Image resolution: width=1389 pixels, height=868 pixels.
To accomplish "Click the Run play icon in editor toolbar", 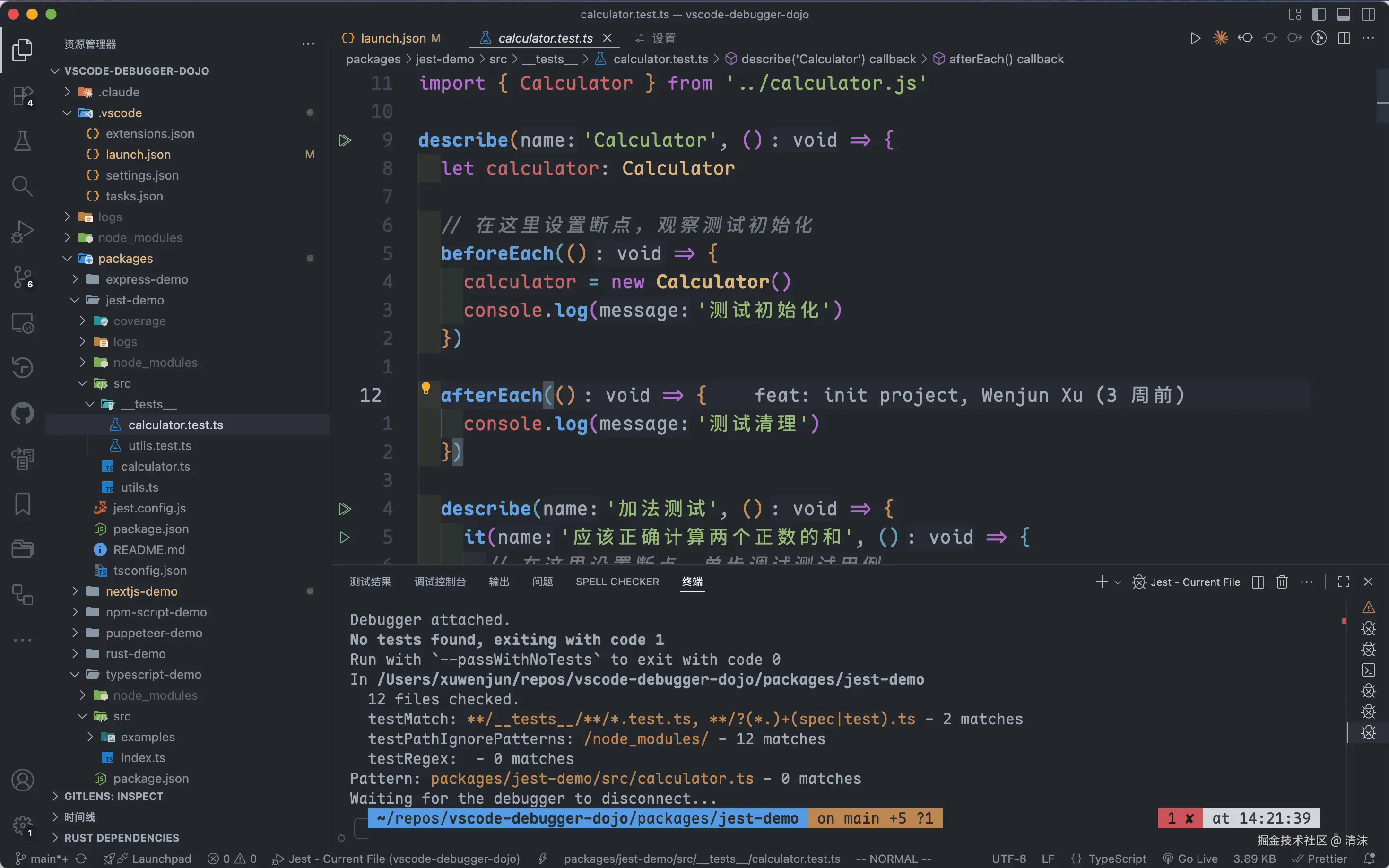I will pos(1195,38).
